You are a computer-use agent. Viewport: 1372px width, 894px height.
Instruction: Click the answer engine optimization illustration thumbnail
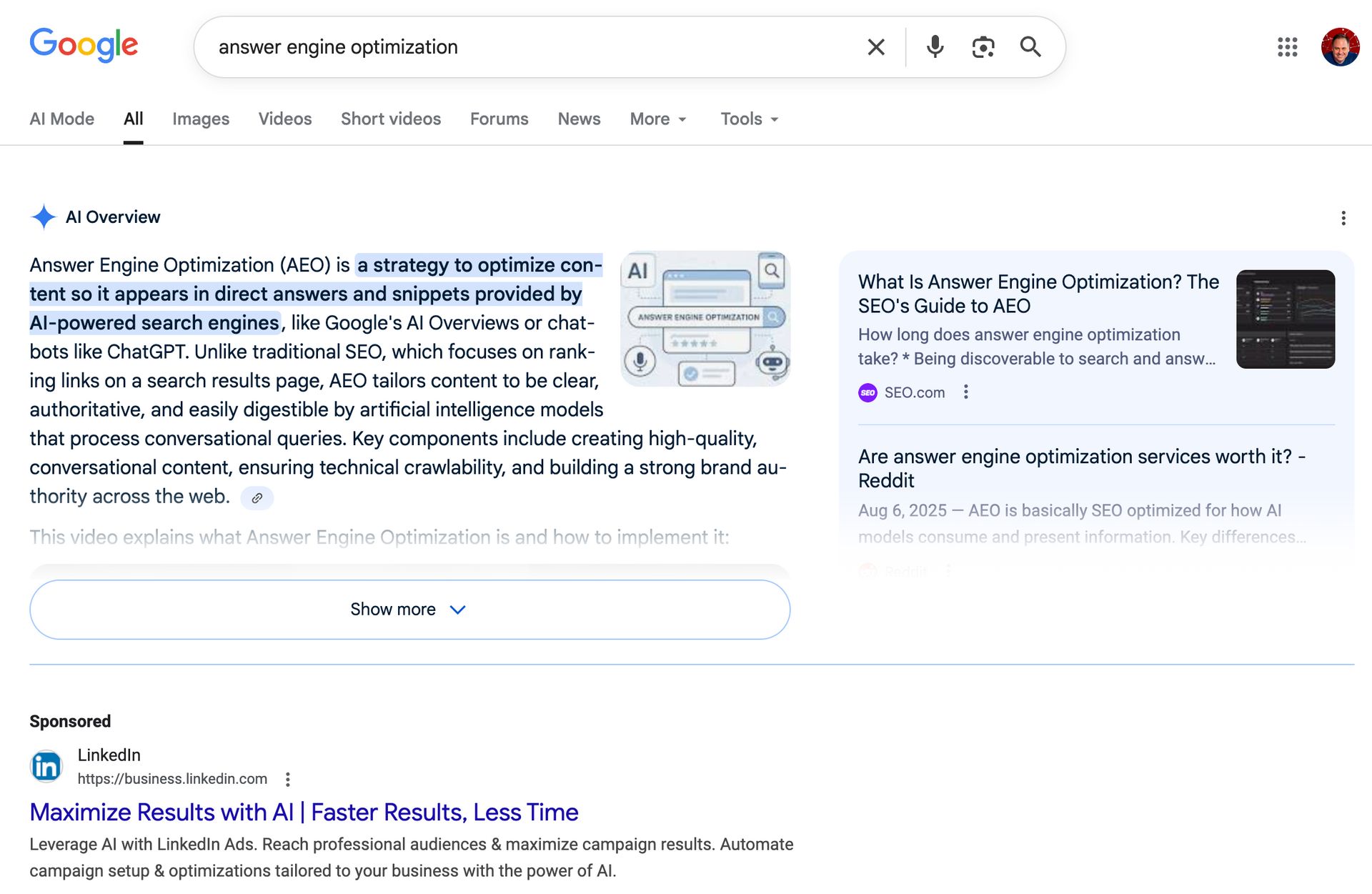pyautogui.click(x=705, y=319)
